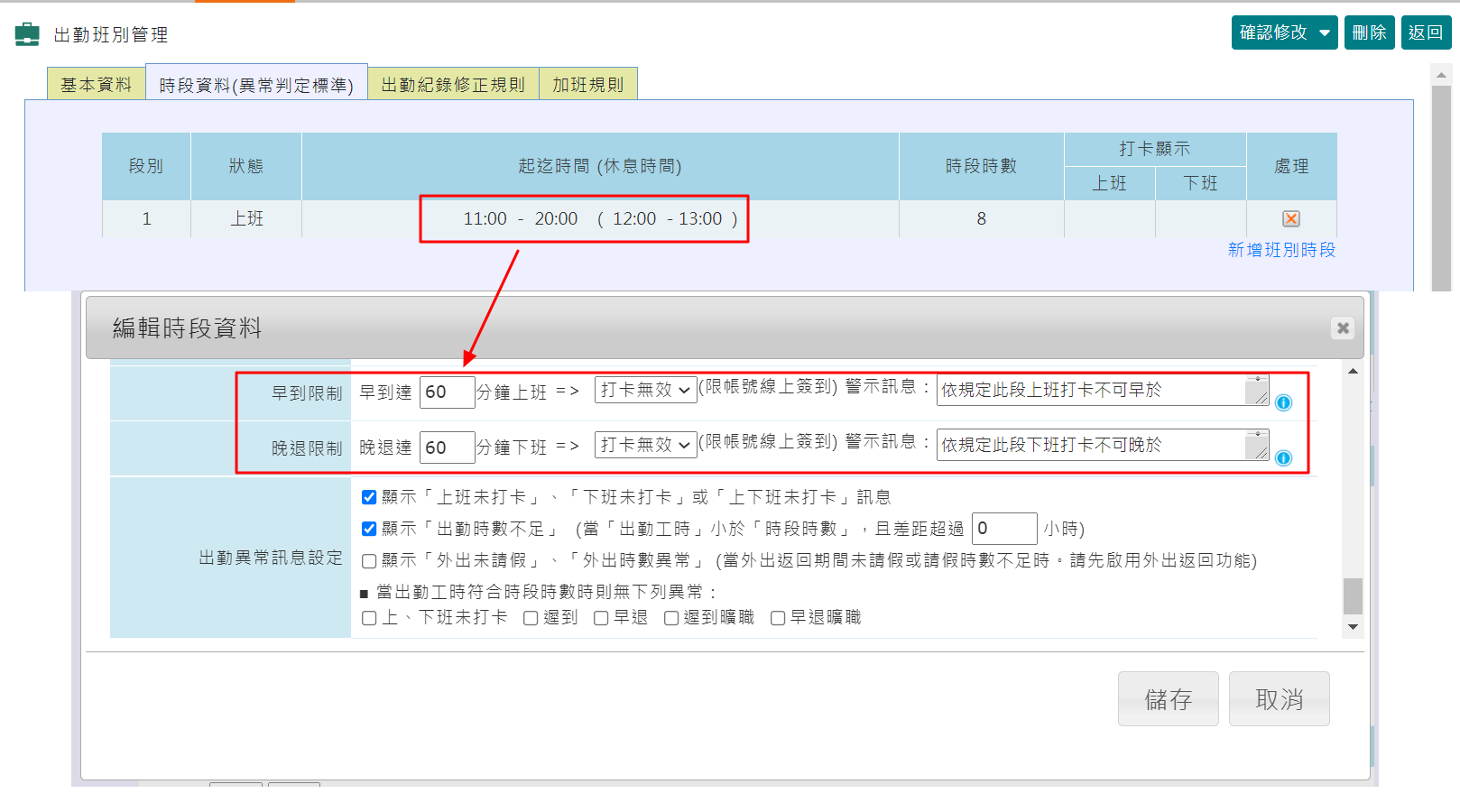Viewport: 1460px width, 812px height.
Task: Click the briefcase icon beside 出勤班別管理
Action: pos(27,35)
